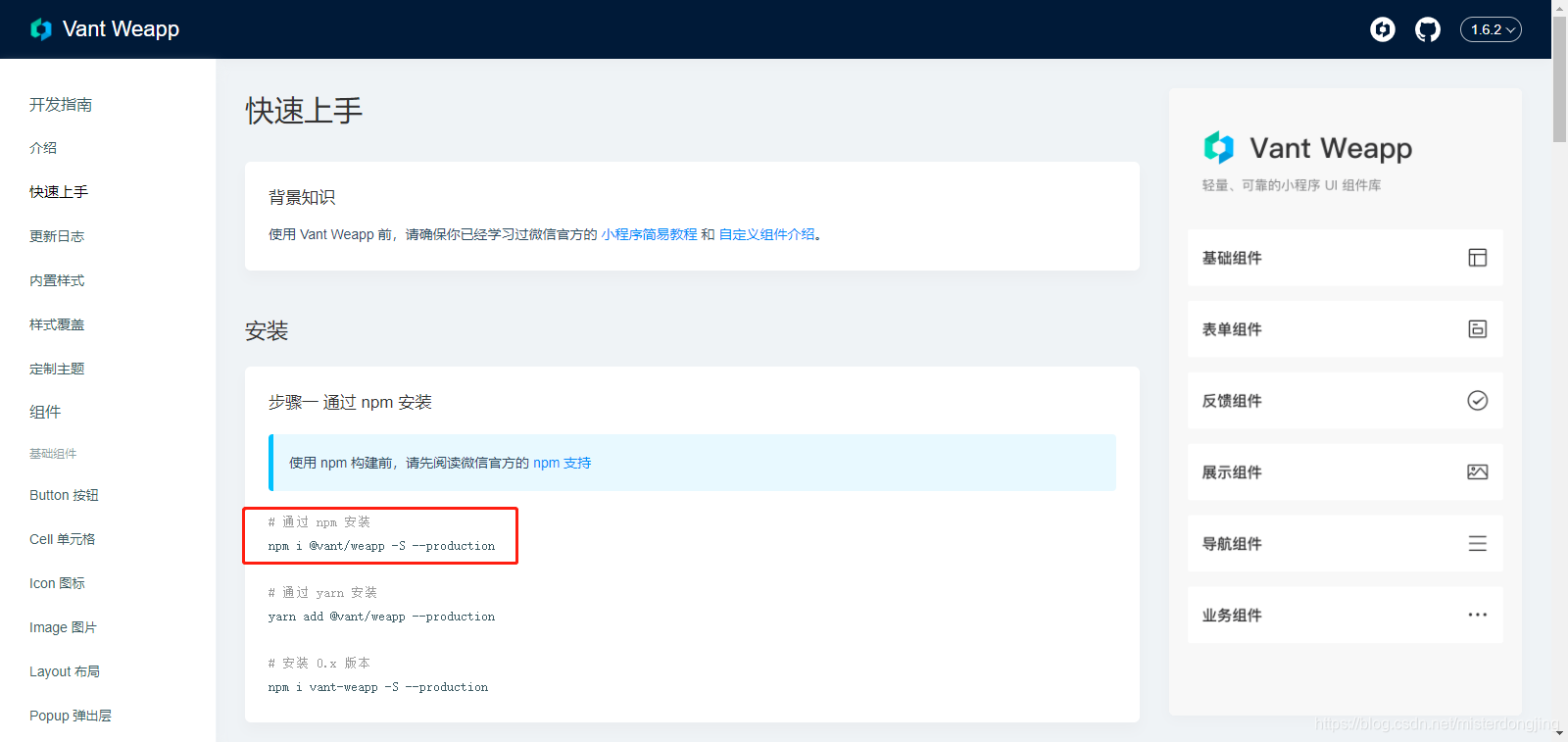Click the 基础组件 sidebar subgroup label
1568x742 pixels.
click(53, 454)
